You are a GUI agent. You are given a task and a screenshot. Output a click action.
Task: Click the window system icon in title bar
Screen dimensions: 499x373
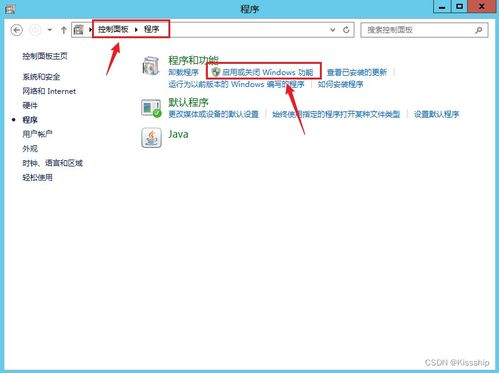pyautogui.click(x=10, y=9)
